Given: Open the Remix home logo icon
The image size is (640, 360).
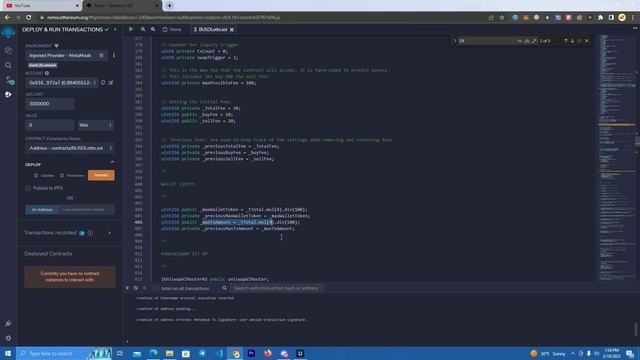Looking at the screenshot, I should point(8,33).
